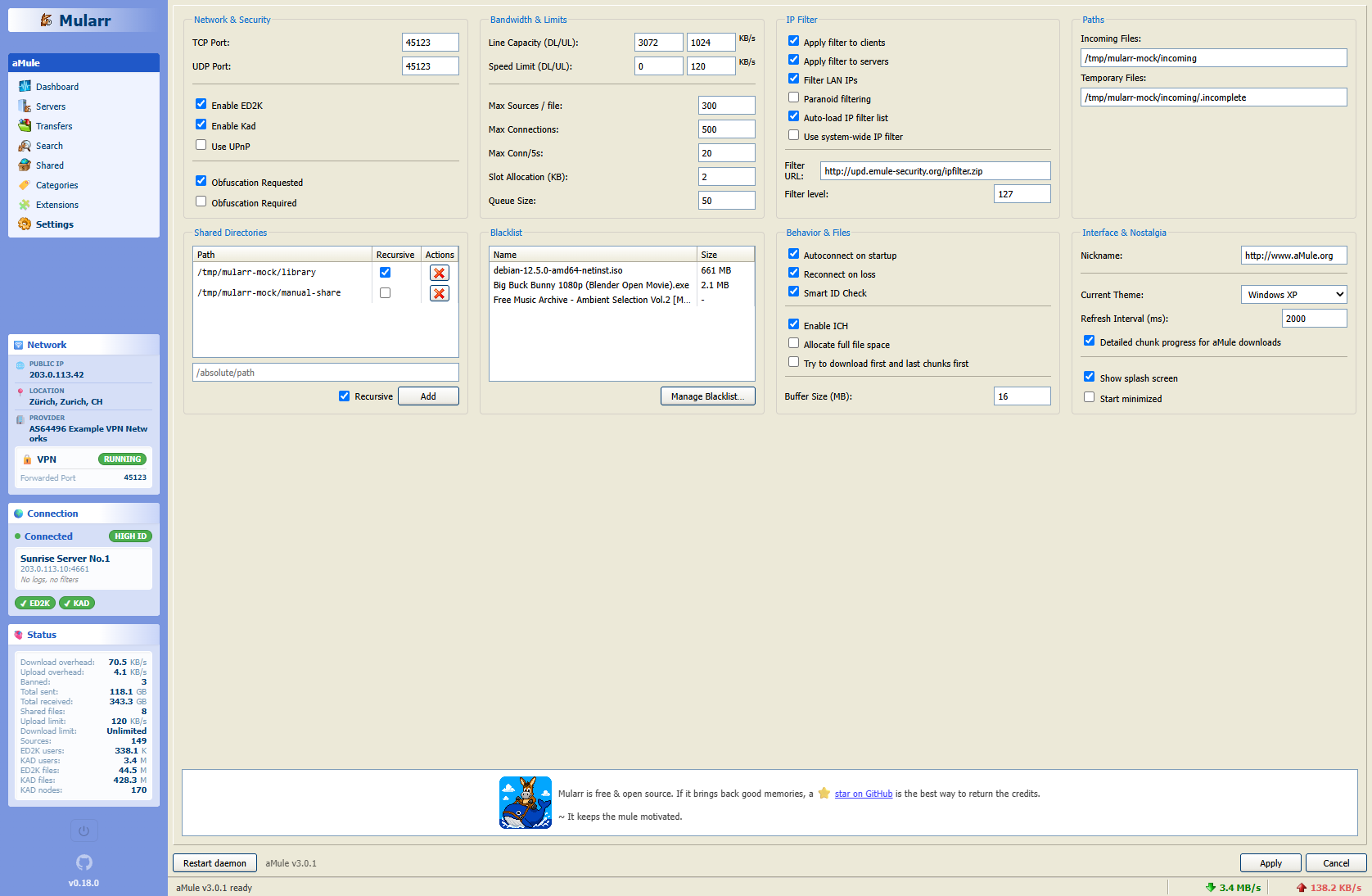Click the TCP Port input field
This screenshot has height=896, width=1372.
pos(431,43)
